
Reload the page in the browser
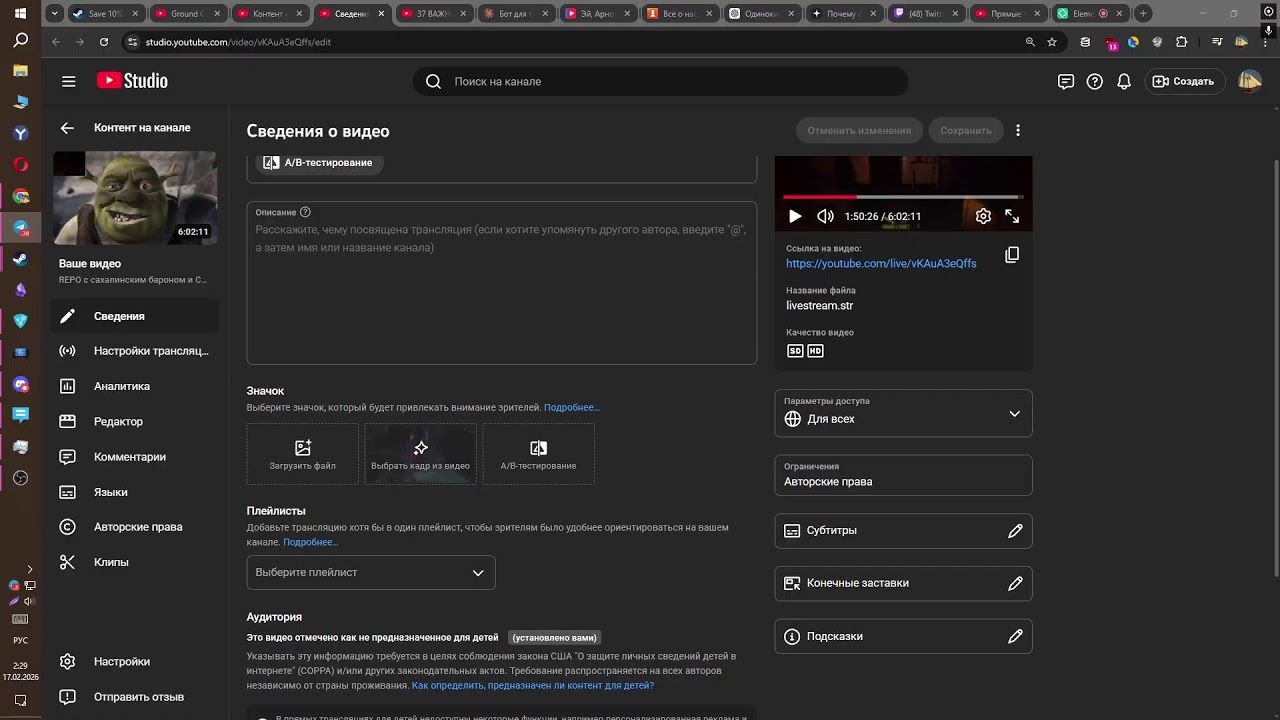(104, 42)
